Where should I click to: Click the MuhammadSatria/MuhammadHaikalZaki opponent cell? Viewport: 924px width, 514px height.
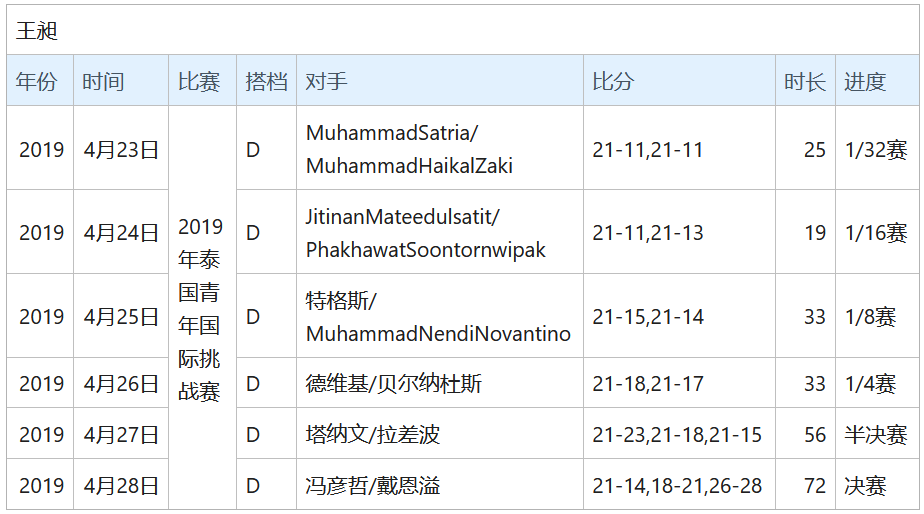tap(408, 149)
